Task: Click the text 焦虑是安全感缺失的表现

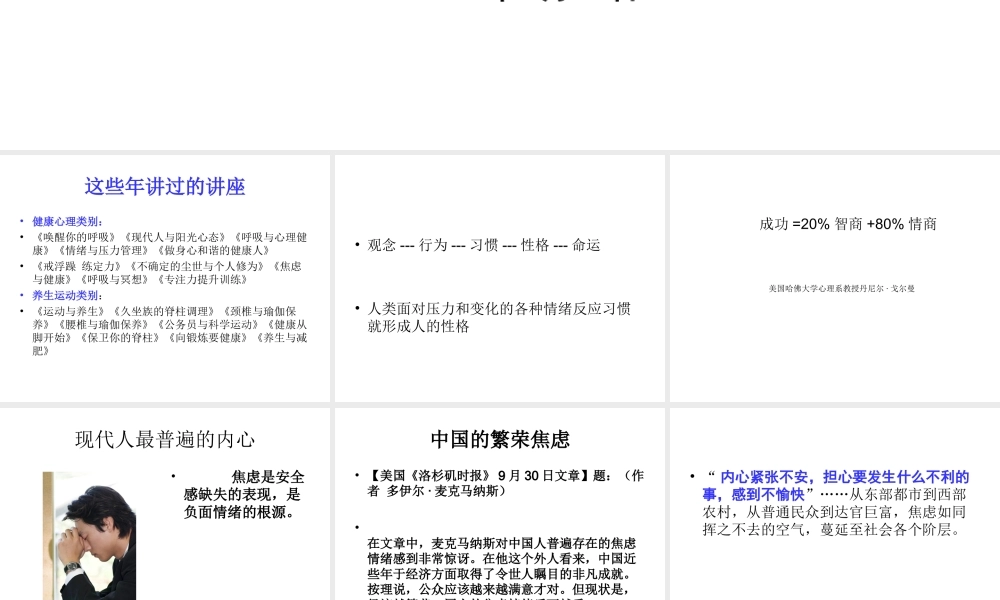Action: (243, 494)
